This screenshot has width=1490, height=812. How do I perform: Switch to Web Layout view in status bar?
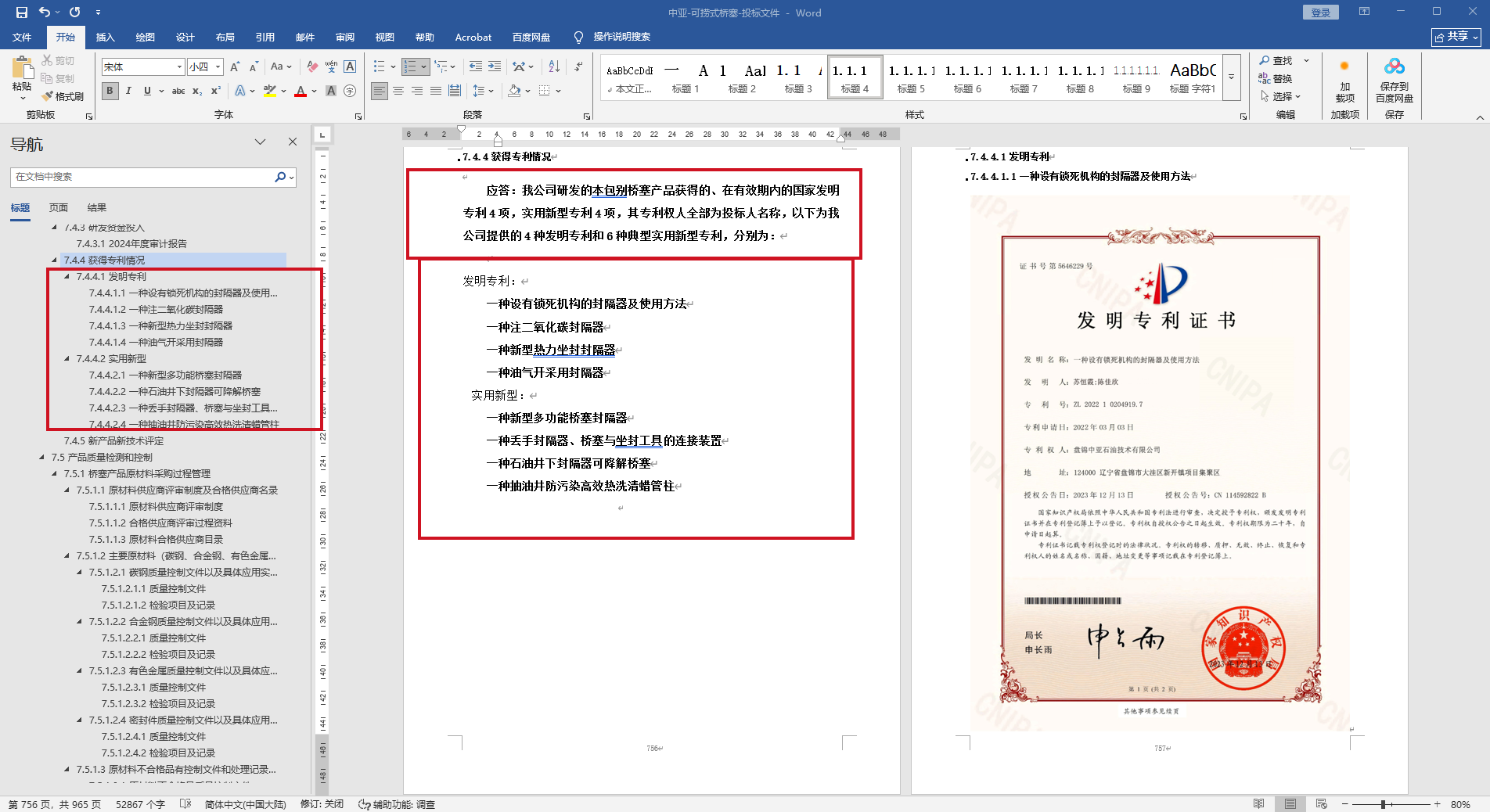(x=1322, y=804)
